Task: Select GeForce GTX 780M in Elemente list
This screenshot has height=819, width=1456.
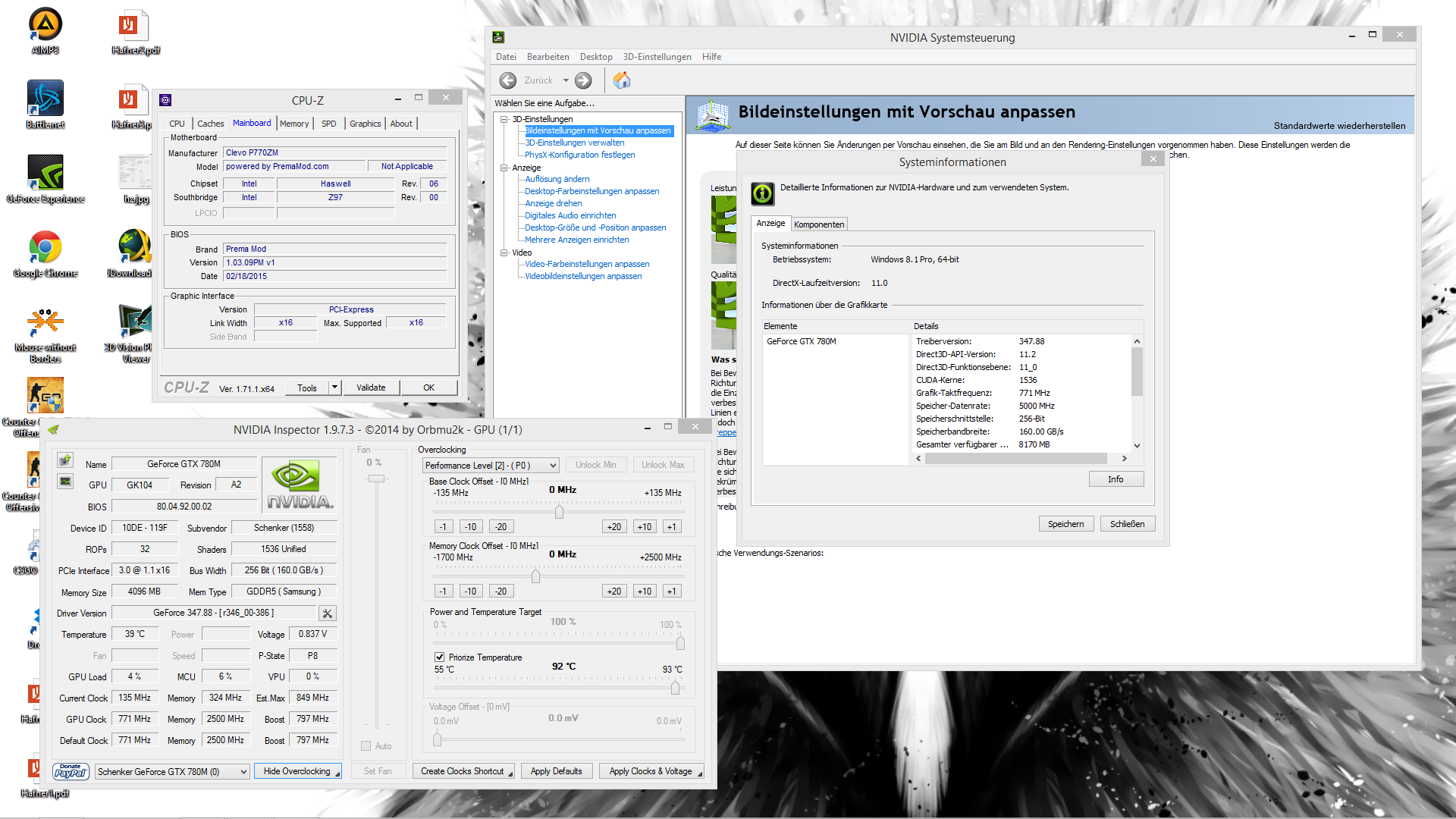Action: (802, 341)
